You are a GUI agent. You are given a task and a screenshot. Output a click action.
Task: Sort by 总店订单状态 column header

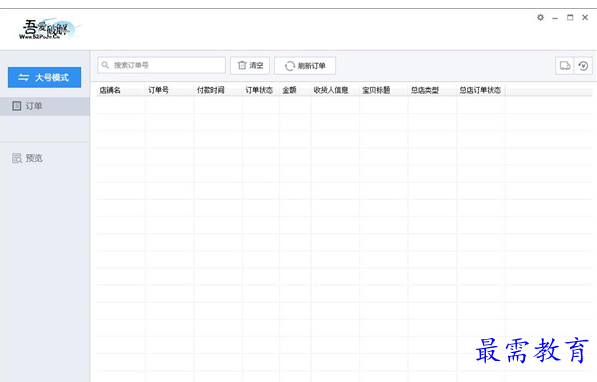pos(481,90)
